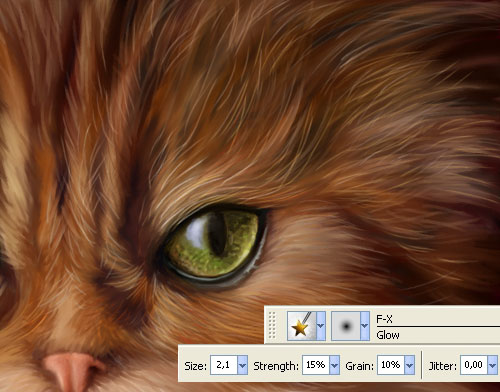Click the Glow brush variant dab preview
The image size is (500, 392).
tap(346, 326)
